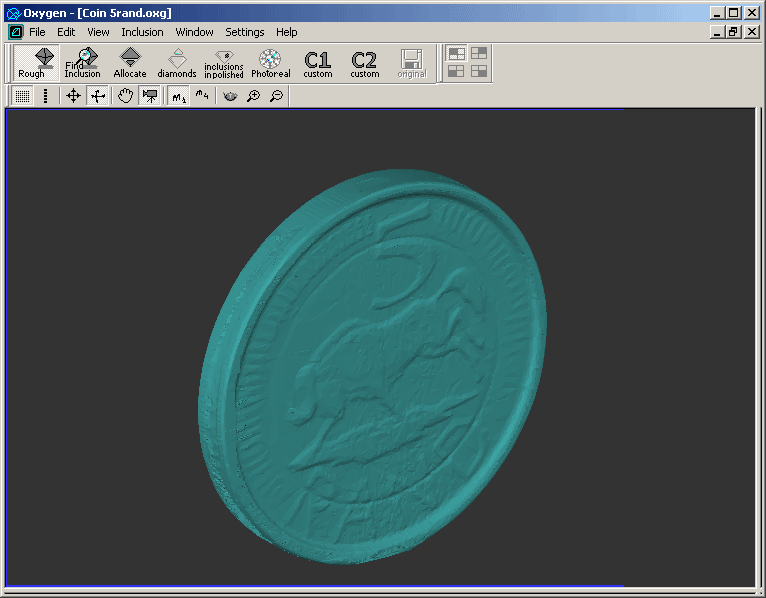This screenshot has height=598, width=766.
Task: Switch to Photoreal rendering mode
Action: pyautogui.click(x=270, y=63)
